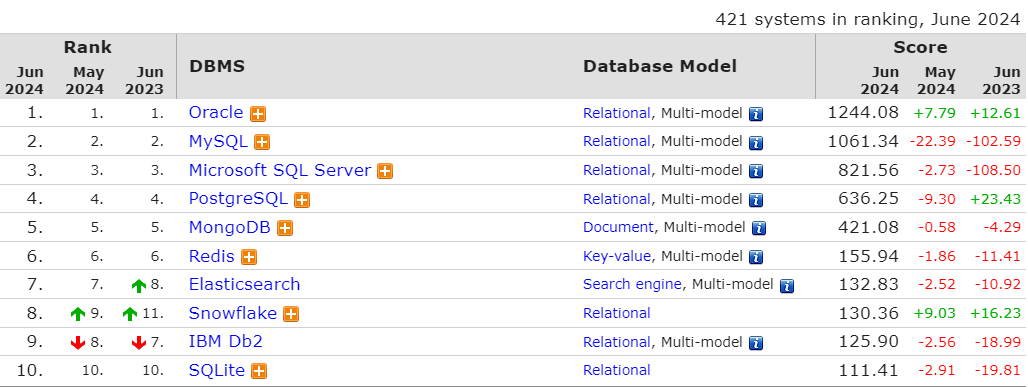Open the info icon in Oracle's row
1028x387 pixels.
tap(756, 114)
